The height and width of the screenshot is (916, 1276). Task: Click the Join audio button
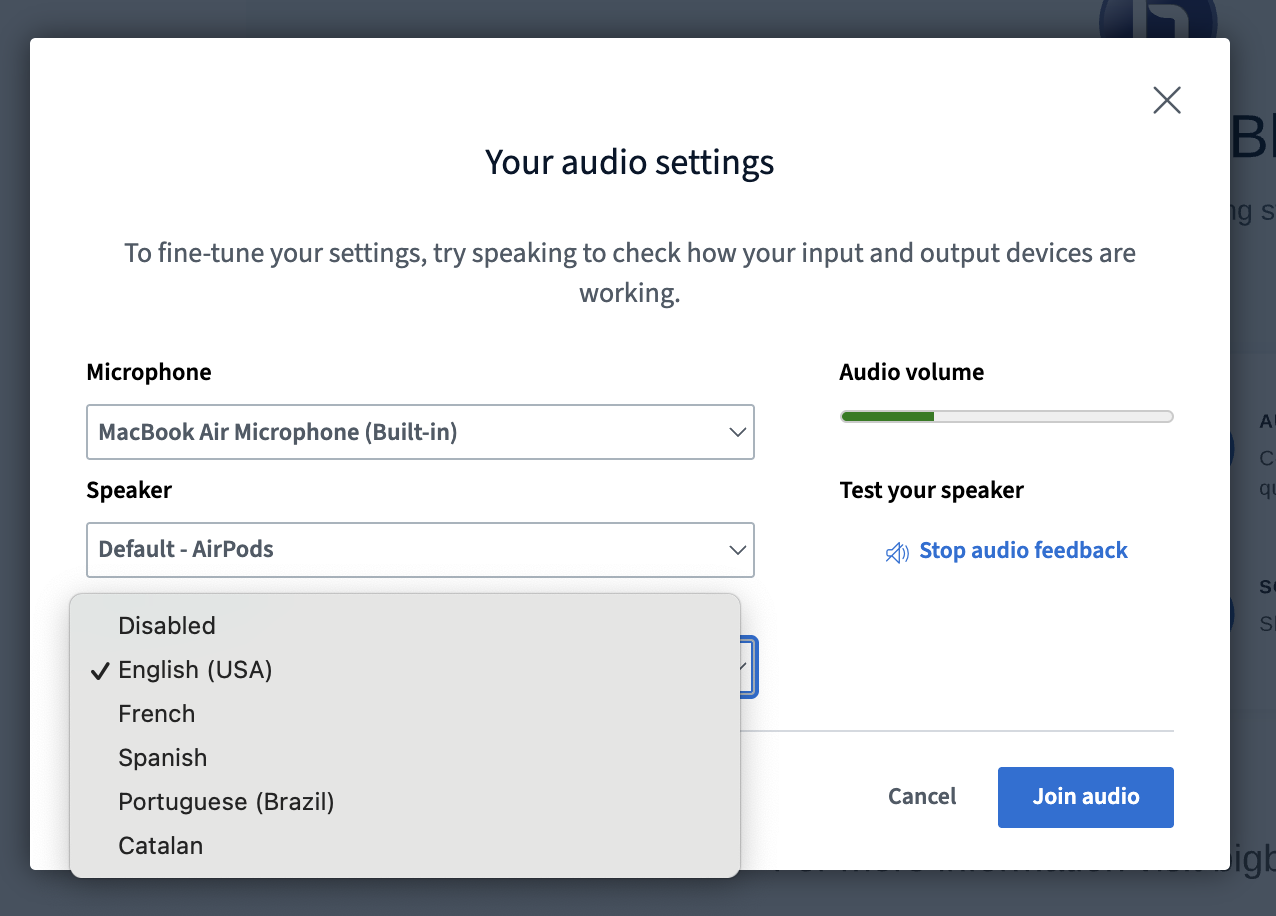click(x=1086, y=797)
